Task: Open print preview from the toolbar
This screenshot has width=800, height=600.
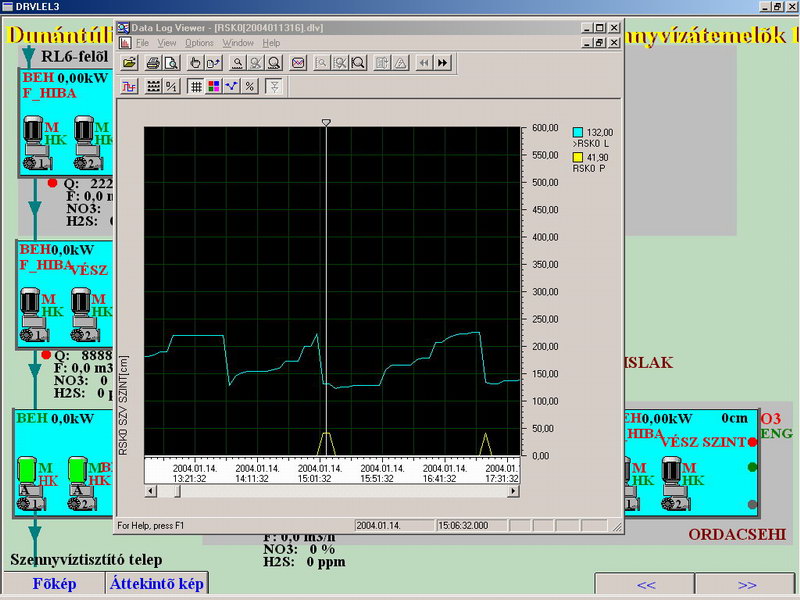Action: (x=170, y=63)
